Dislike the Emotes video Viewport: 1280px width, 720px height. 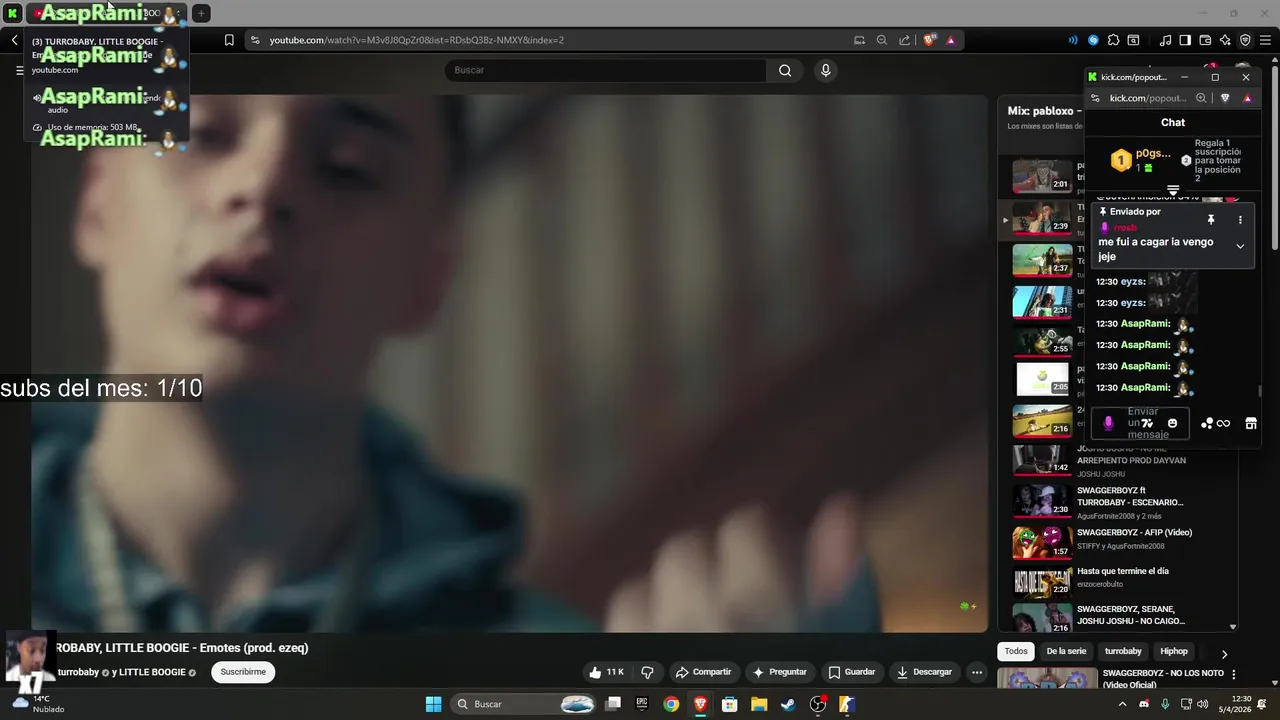(x=647, y=672)
